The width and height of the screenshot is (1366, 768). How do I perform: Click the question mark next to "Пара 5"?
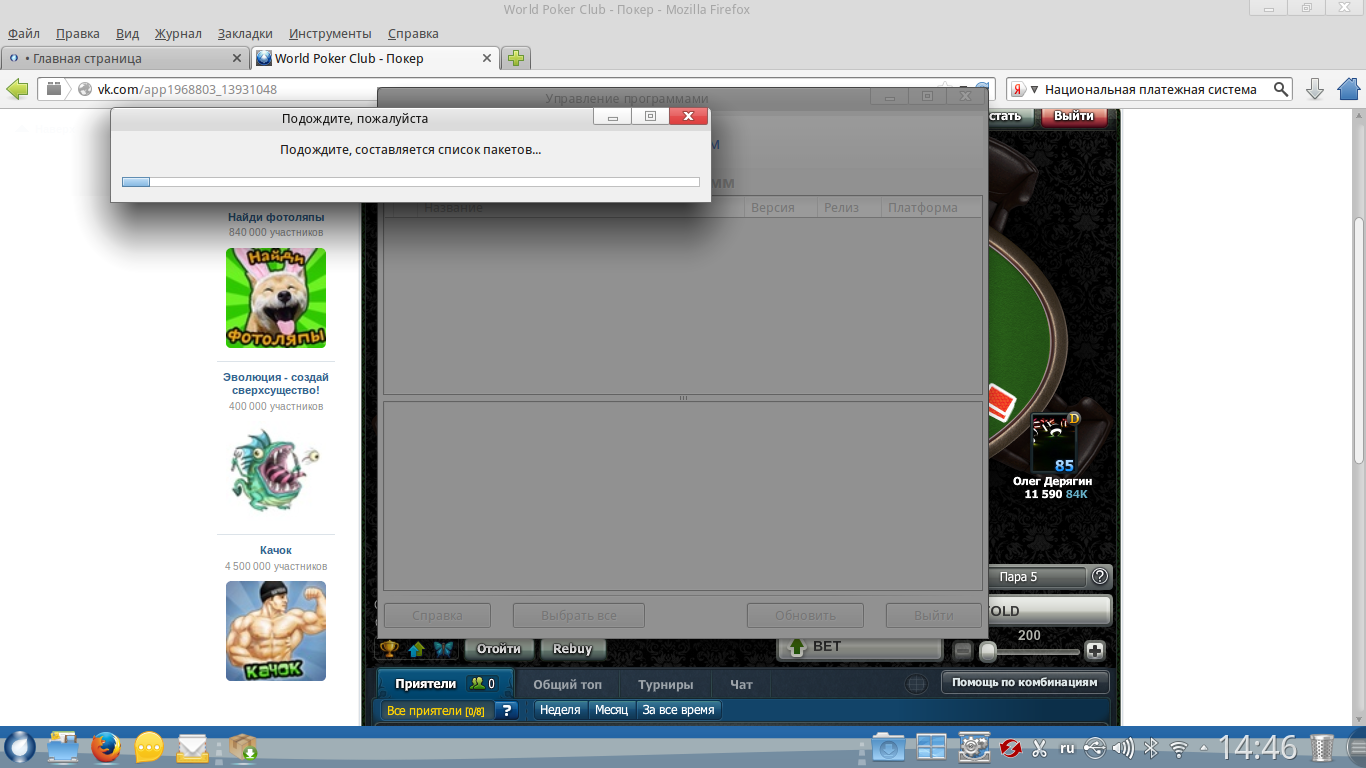(1100, 576)
